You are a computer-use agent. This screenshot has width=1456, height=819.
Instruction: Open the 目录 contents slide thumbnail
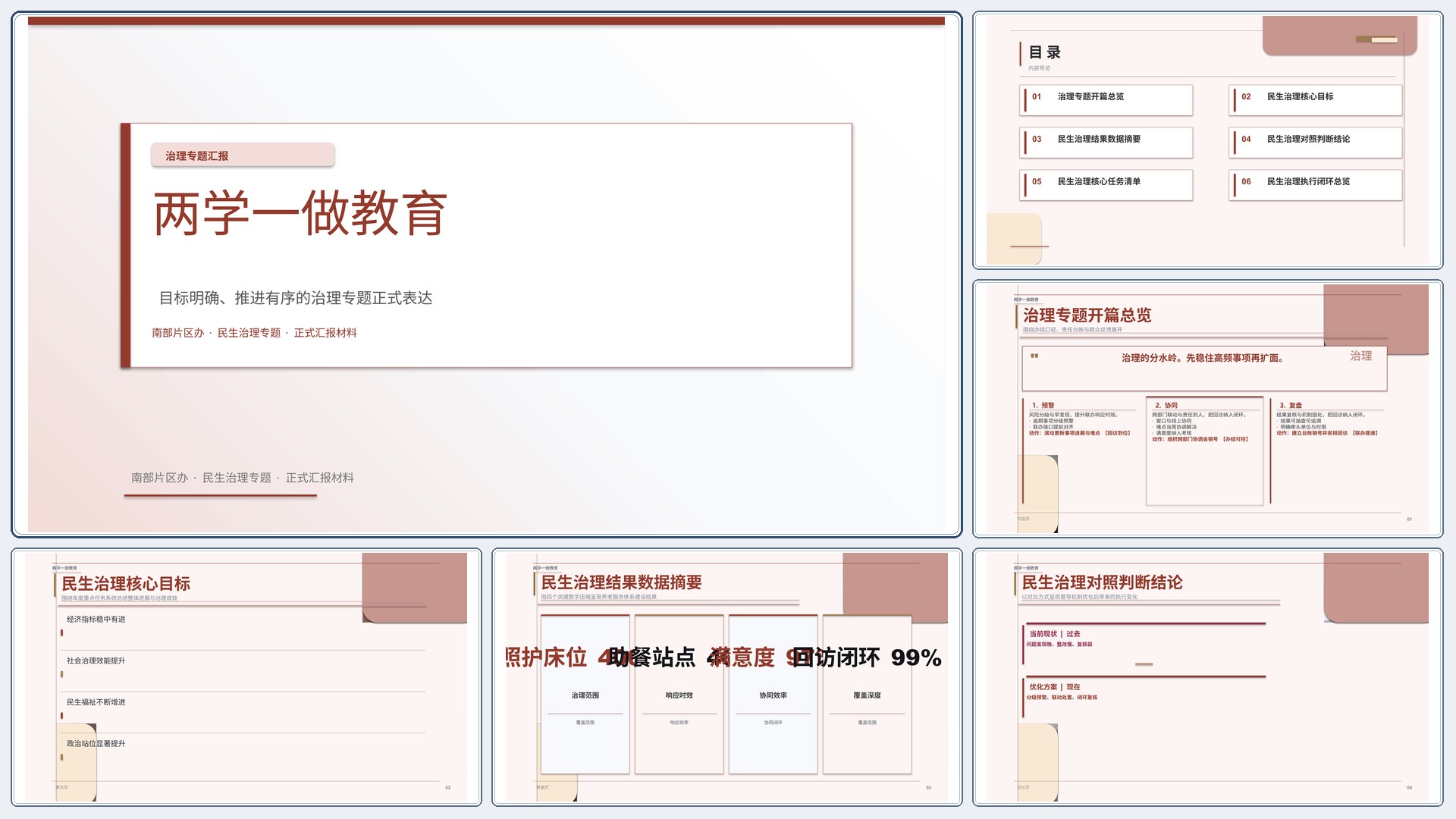coord(1207,140)
